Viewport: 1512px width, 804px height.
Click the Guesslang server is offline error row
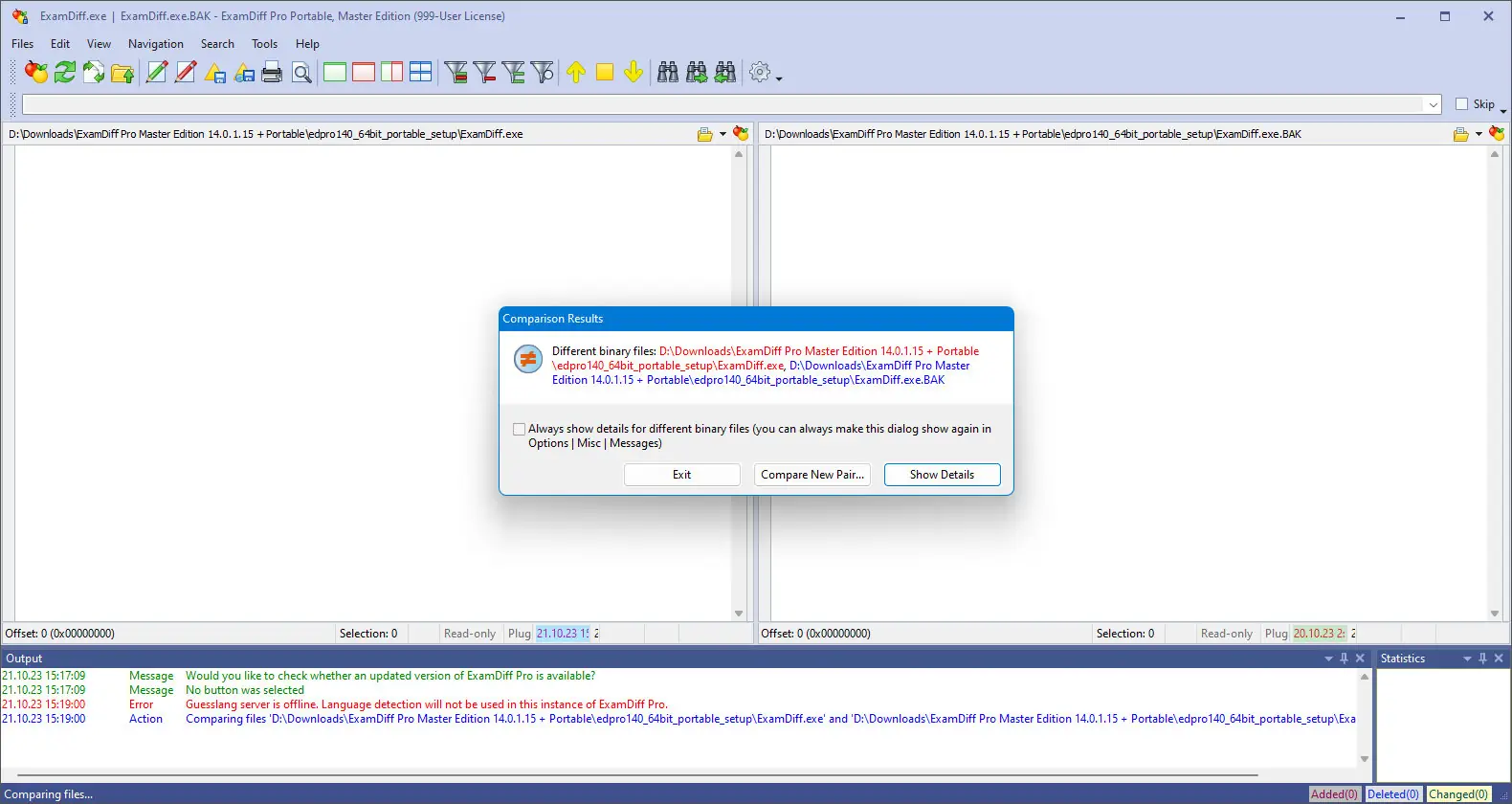pos(678,704)
